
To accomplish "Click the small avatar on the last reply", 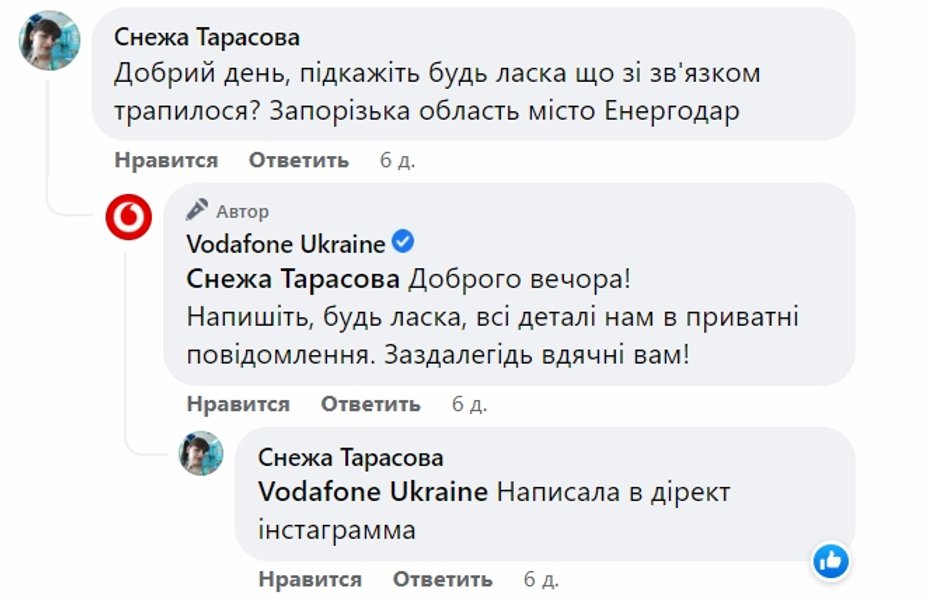I will 200,453.
